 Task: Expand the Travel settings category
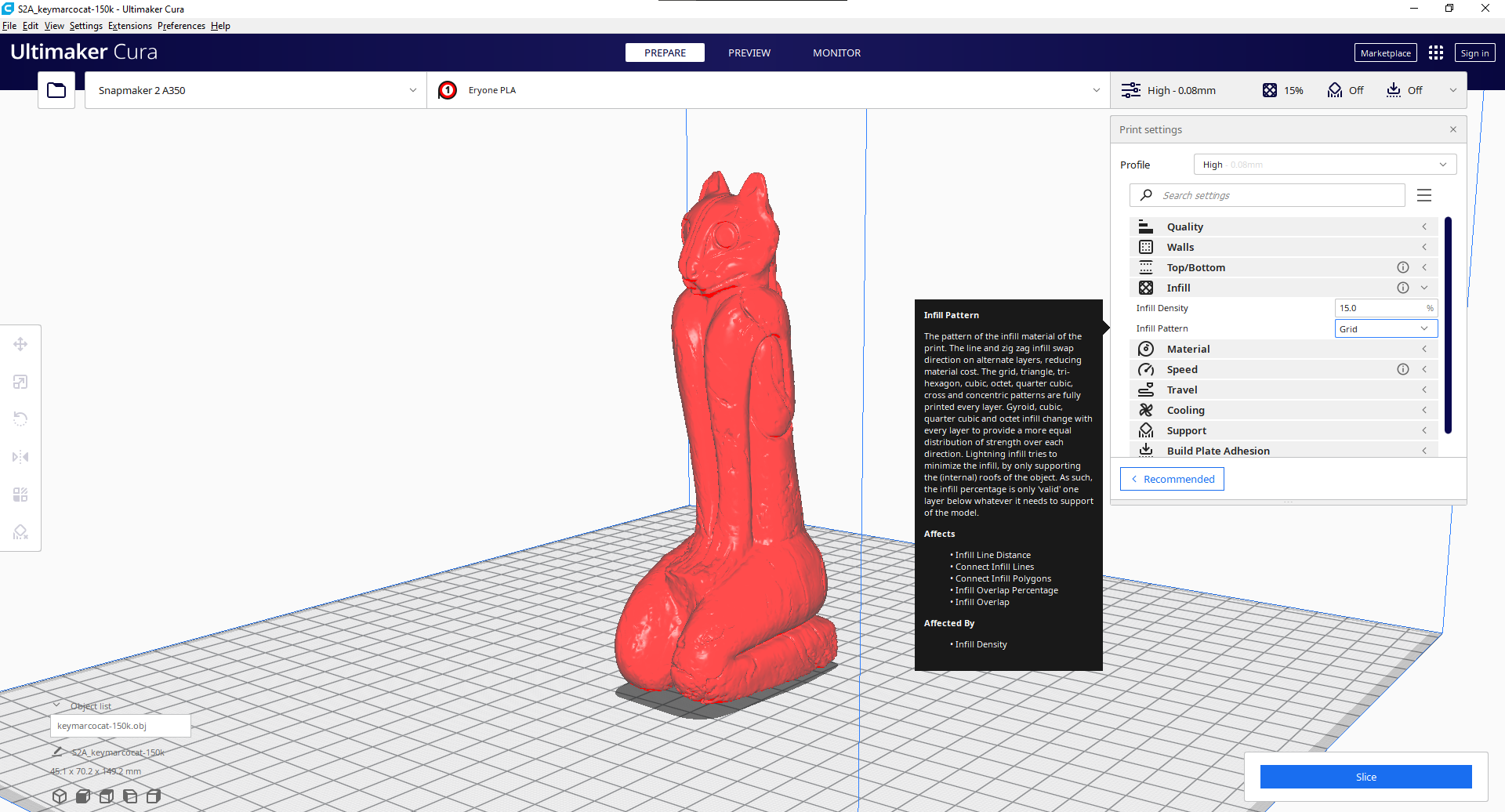[x=1284, y=390]
